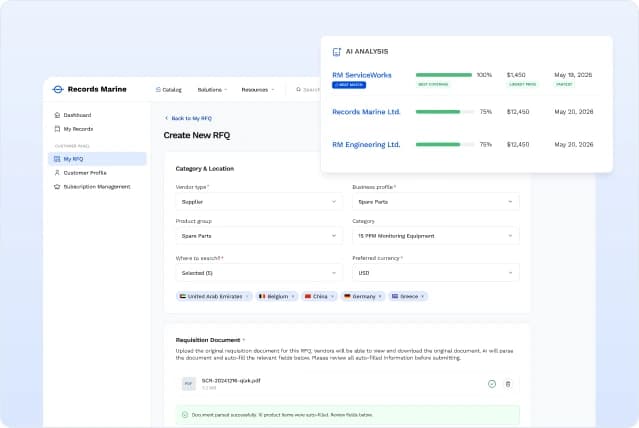Open the Business profile dropdown

tap(436, 202)
